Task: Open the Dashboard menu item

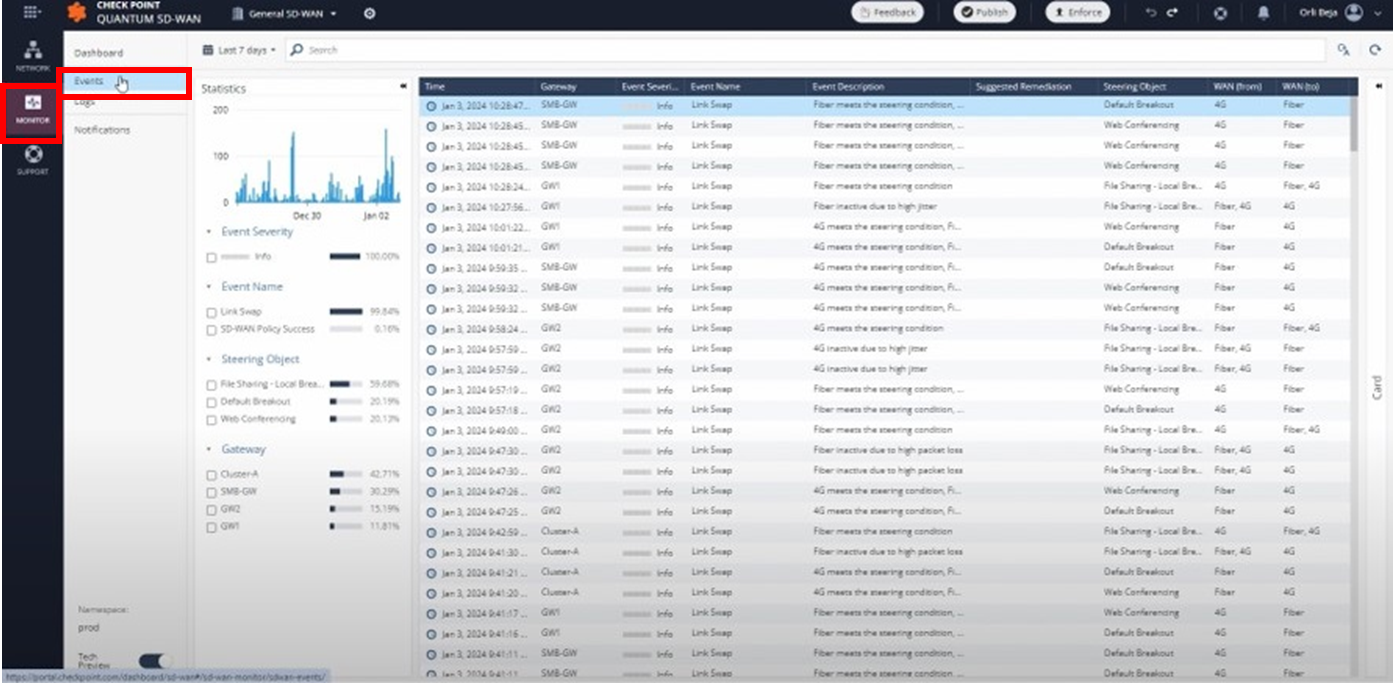Action: 99,53
